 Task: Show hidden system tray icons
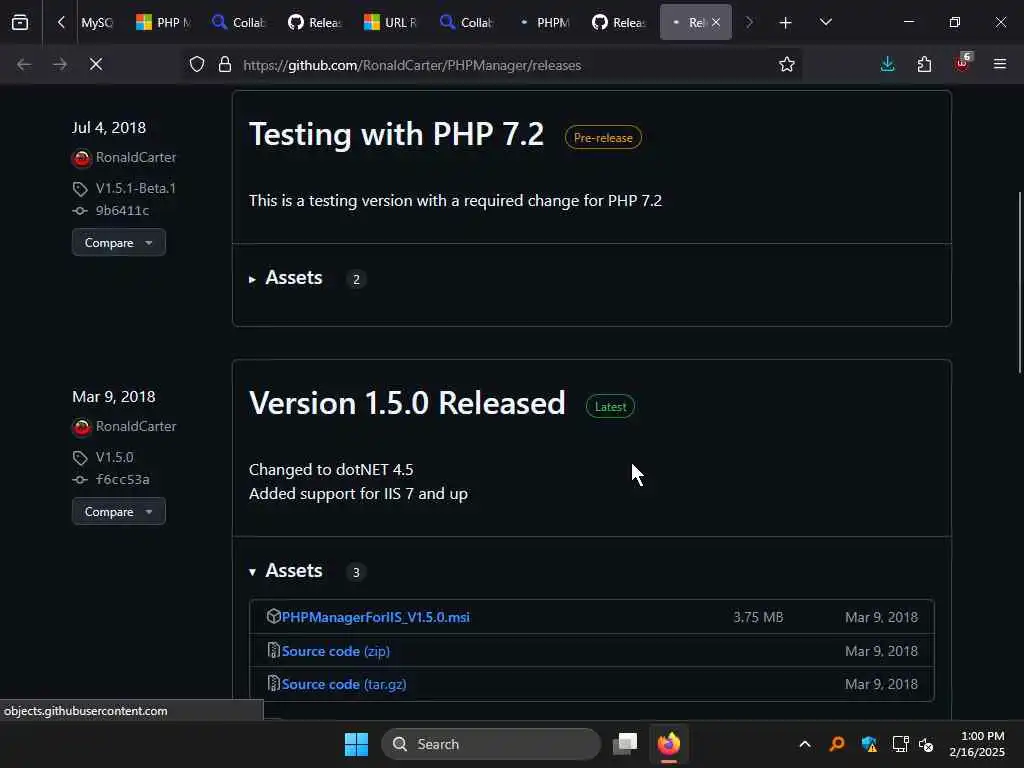click(805, 744)
